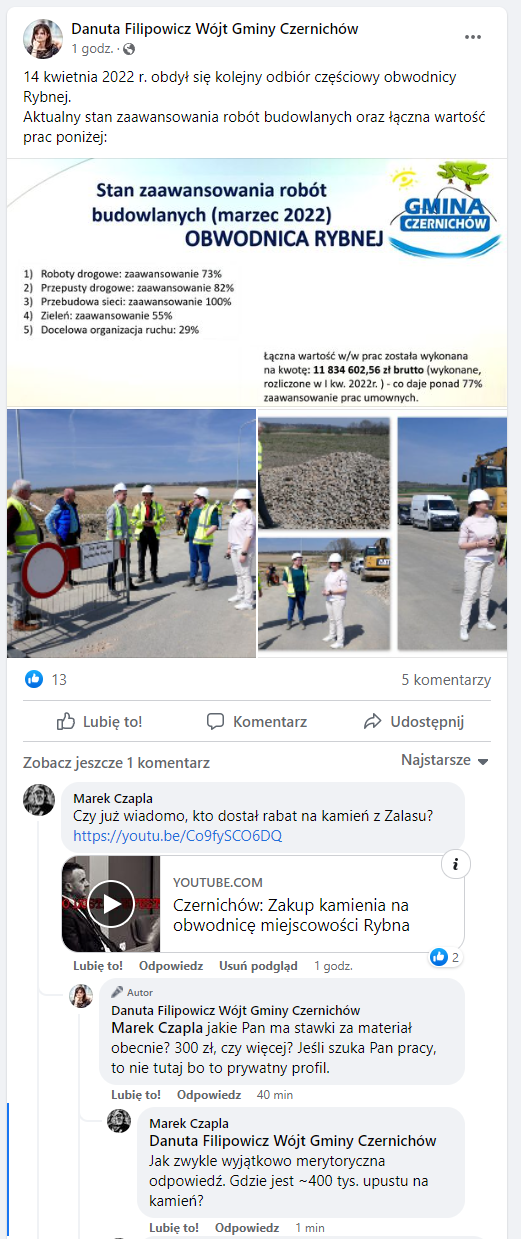Click the author's avatar in reply comment
521x1239 pixels.
coord(81,996)
